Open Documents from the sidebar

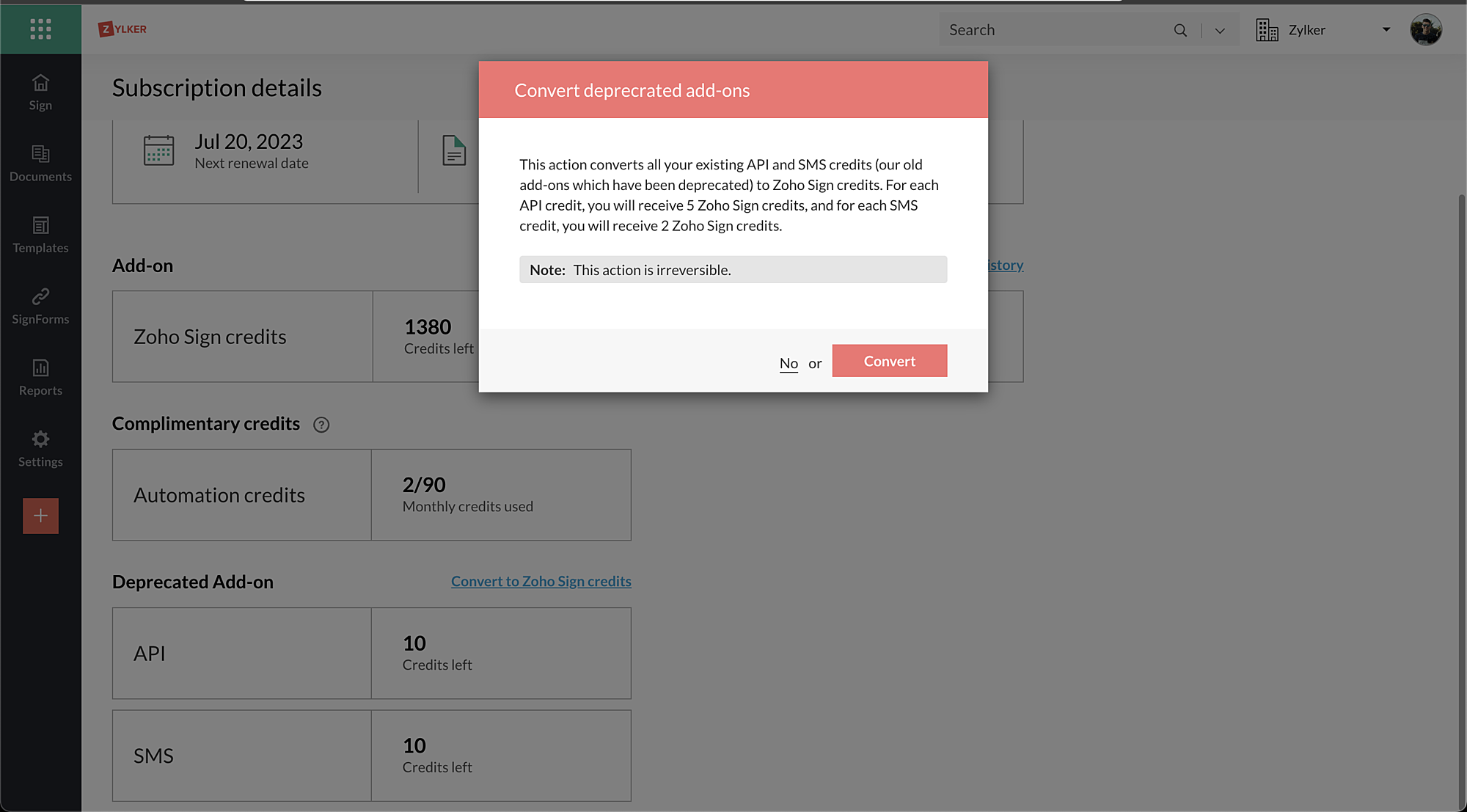point(40,163)
